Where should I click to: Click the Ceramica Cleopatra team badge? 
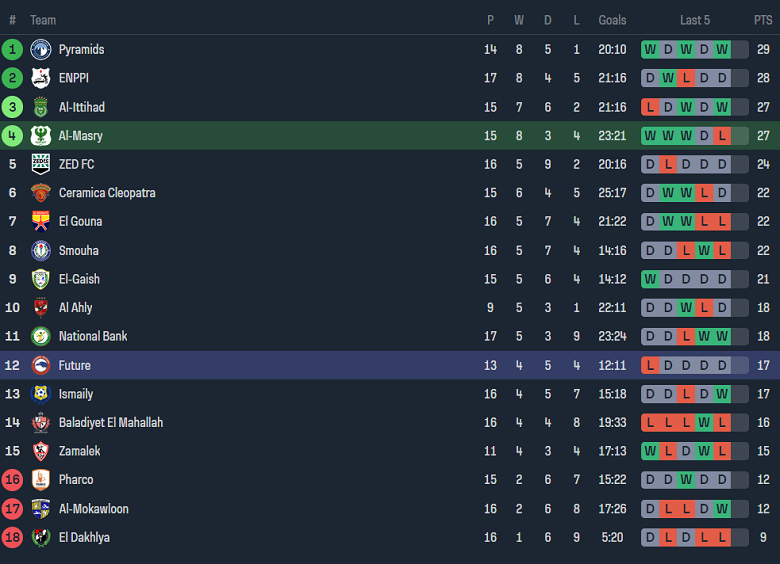41,193
